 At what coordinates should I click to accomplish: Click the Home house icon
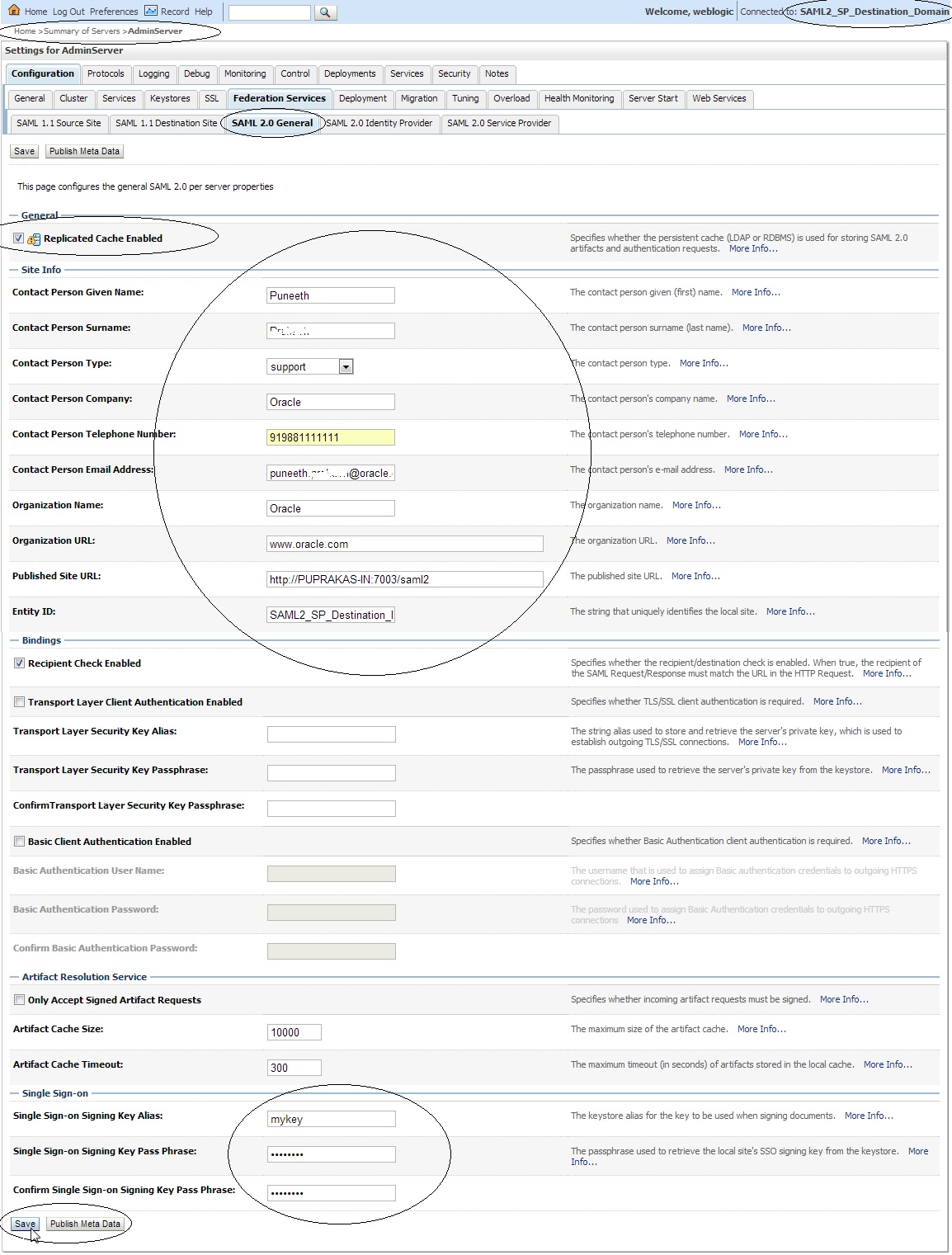[14, 11]
